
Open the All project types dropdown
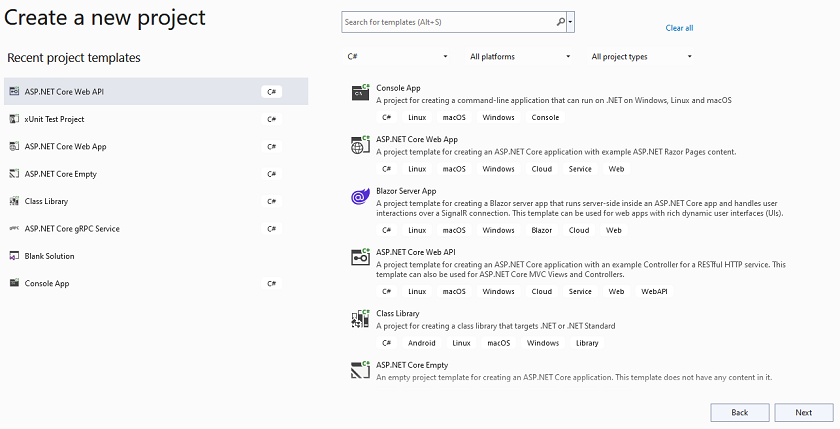(641, 56)
